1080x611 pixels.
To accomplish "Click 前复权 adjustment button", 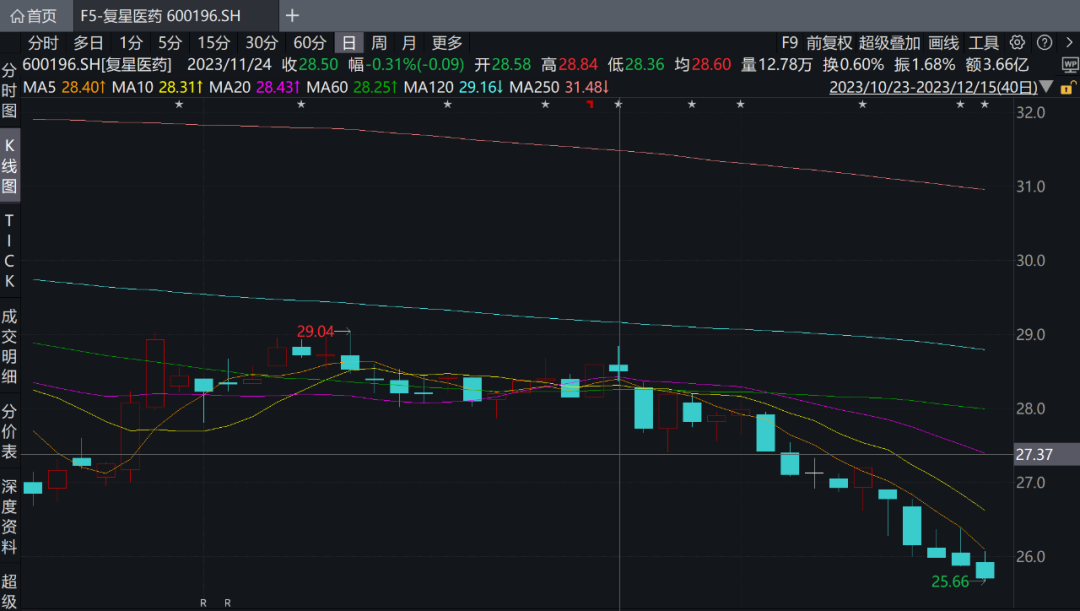I will tap(829, 43).
